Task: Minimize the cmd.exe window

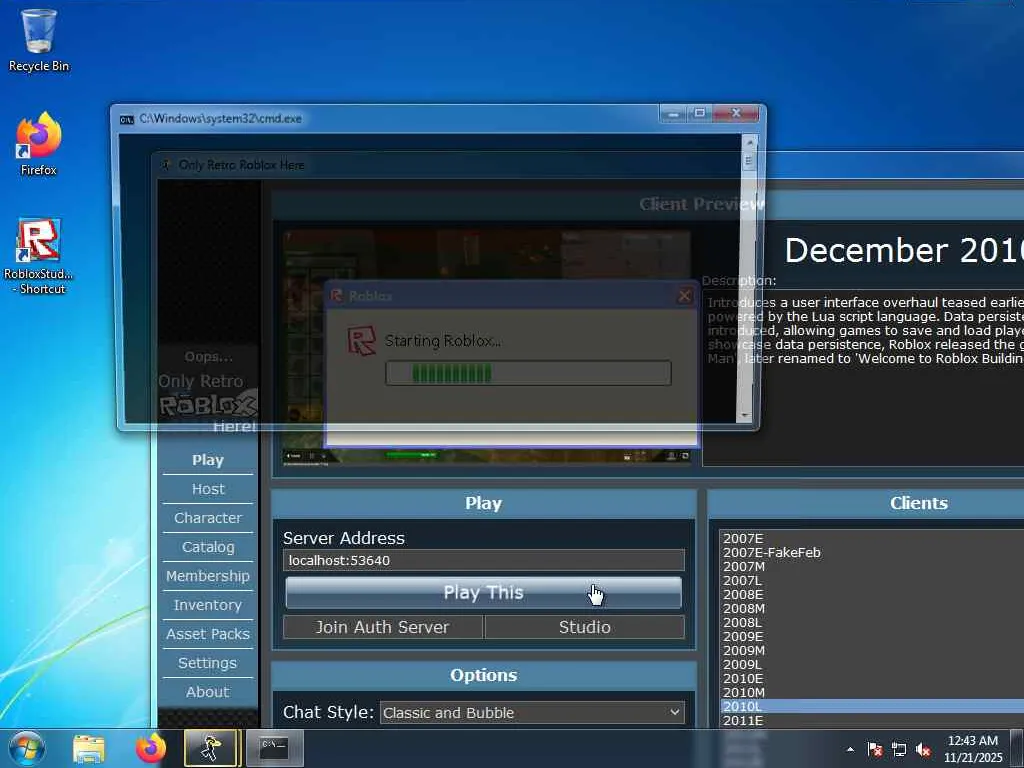Action: click(673, 114)
